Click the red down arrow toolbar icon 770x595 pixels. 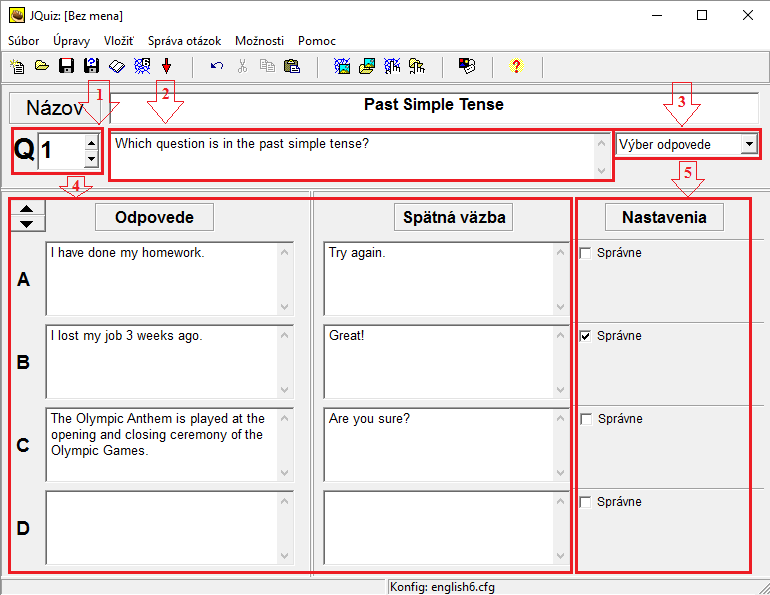click(166, 67)
